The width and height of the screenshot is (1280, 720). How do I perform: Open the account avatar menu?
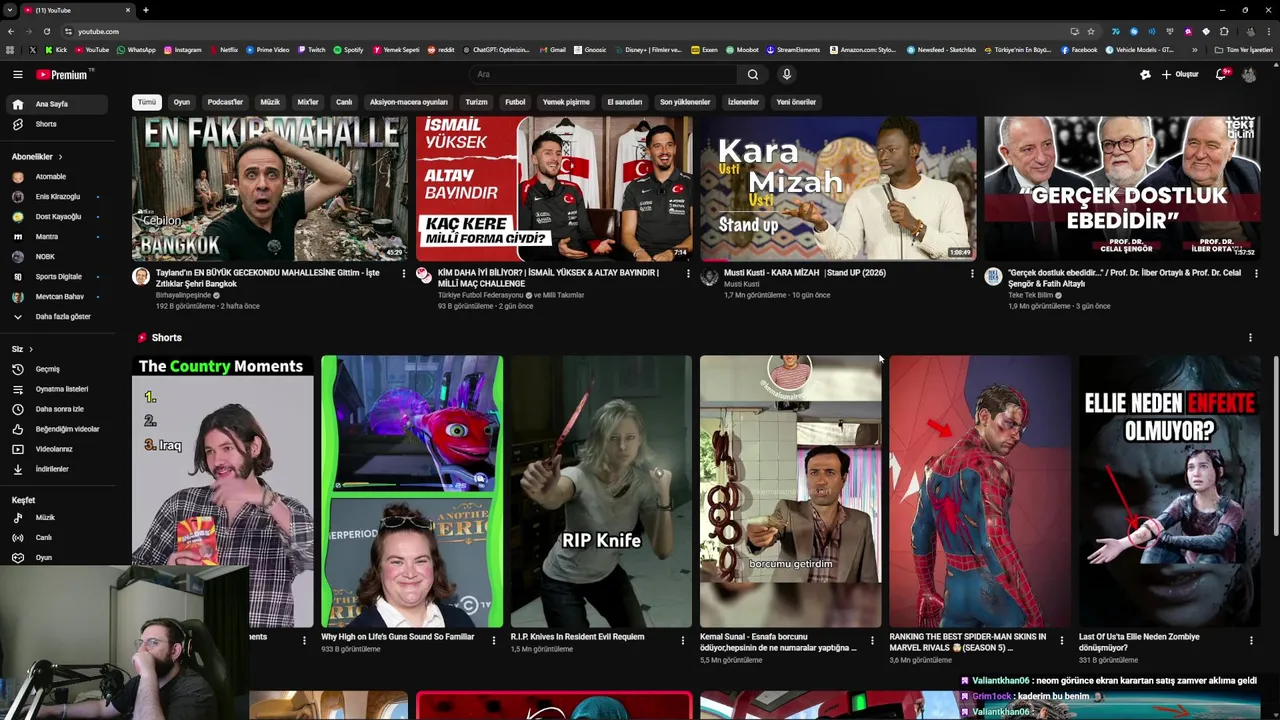[x=1249, y=74]
